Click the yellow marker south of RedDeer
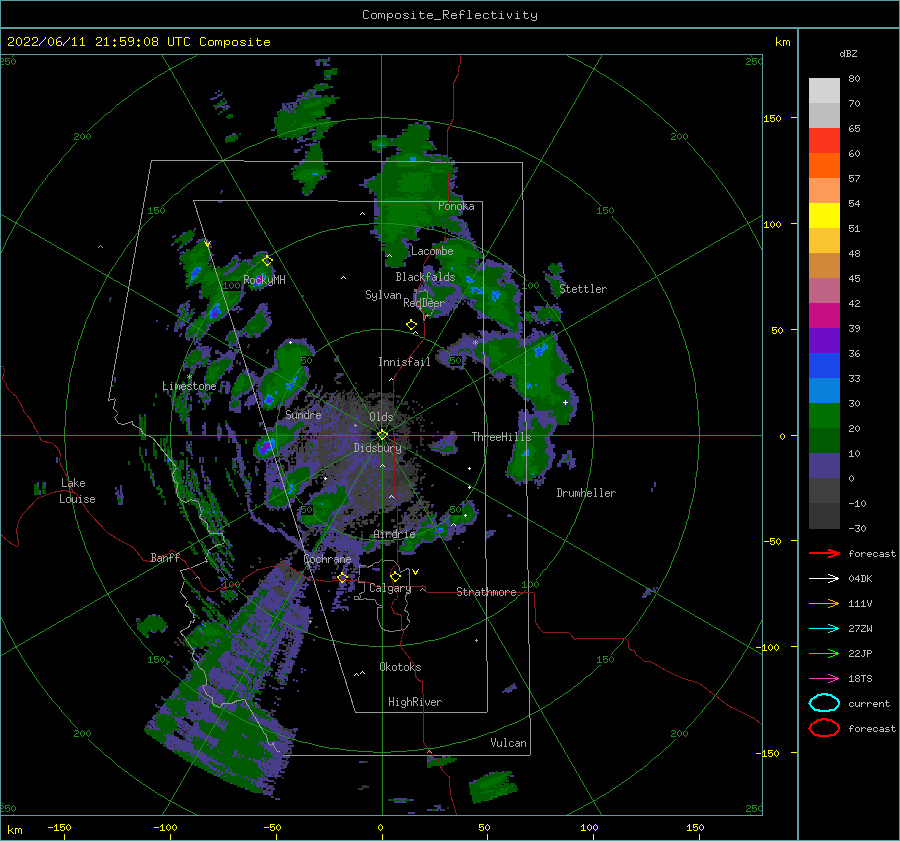Image resolution: width=900 pixels, height=841 pixels. click(x=411, y=325)
